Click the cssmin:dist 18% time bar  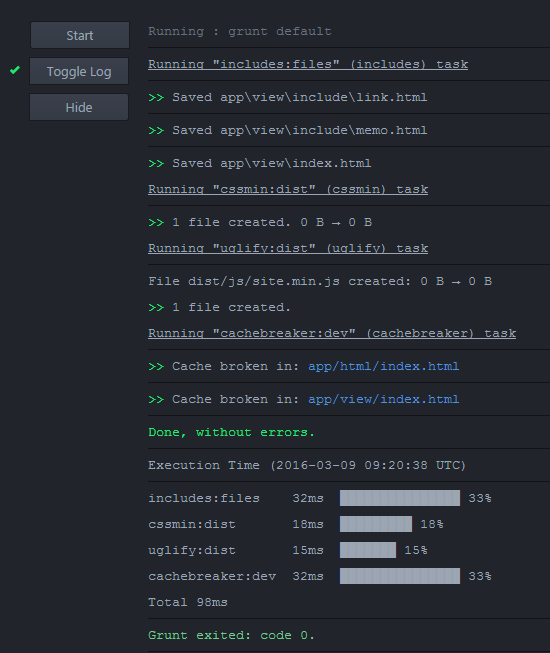376,524
